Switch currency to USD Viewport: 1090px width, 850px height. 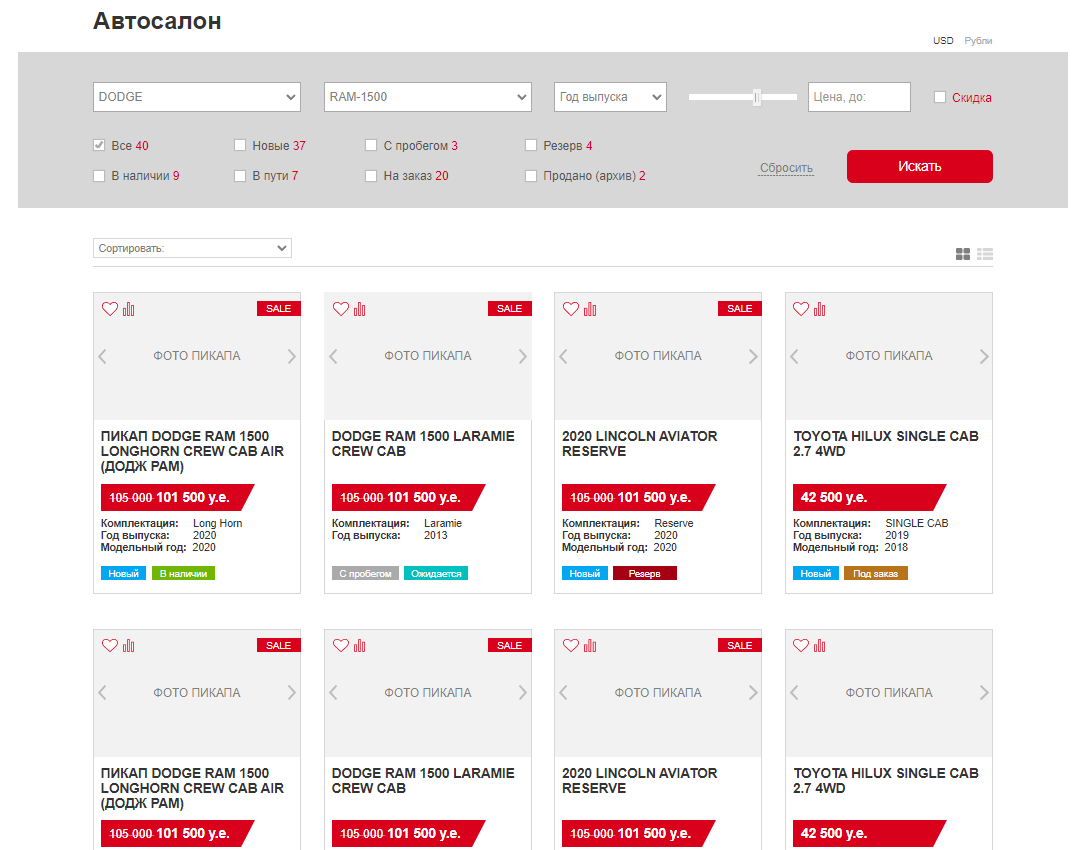943,41
